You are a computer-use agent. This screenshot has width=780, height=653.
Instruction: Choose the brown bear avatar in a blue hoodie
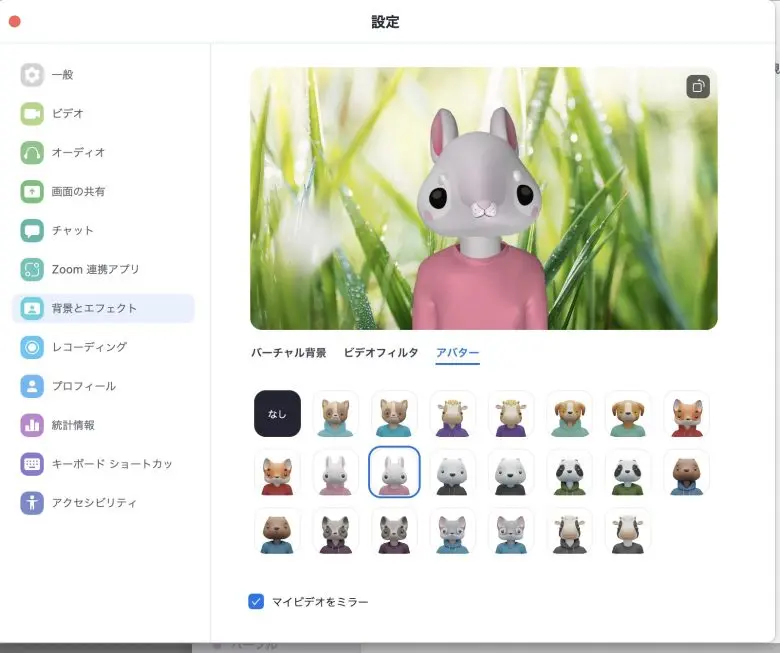point(686,472)
